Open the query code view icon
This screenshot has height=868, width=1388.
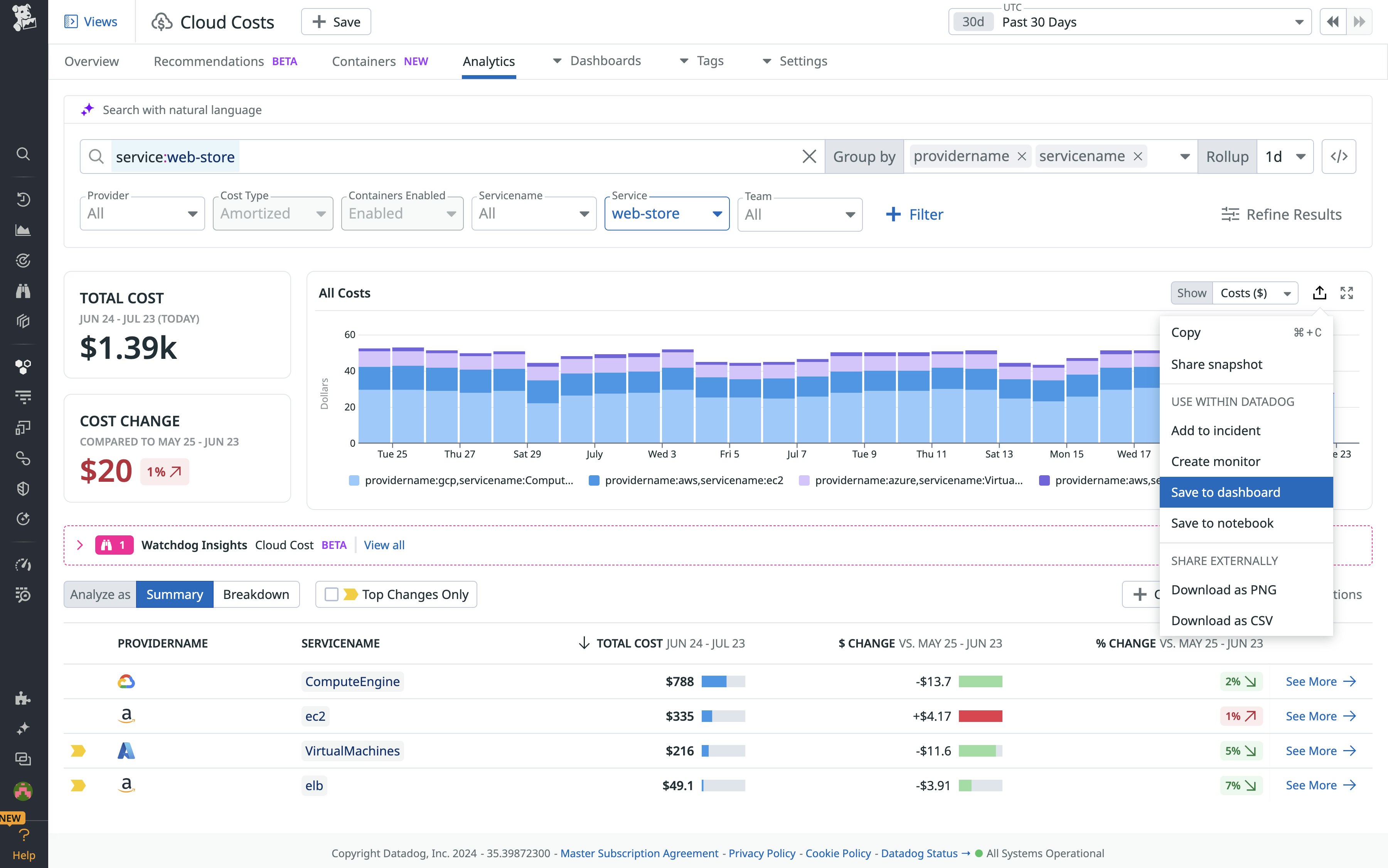[1339, 156]
